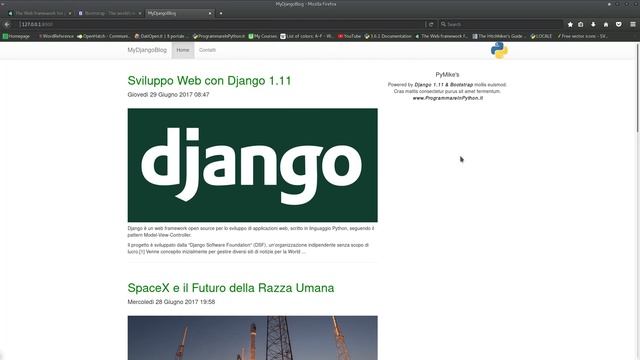This screenshot has height=360, width=640.
Task: Open the OpenHatch bookmark
Action: [103, 36]
